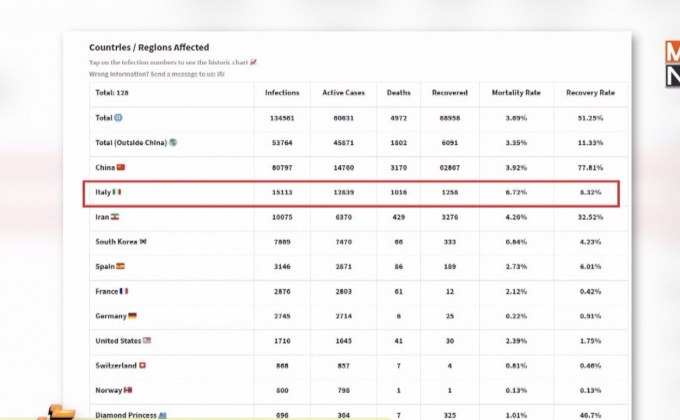Click the France flag icon
This screenshot has width=680, height=420.
pos(124,291)
